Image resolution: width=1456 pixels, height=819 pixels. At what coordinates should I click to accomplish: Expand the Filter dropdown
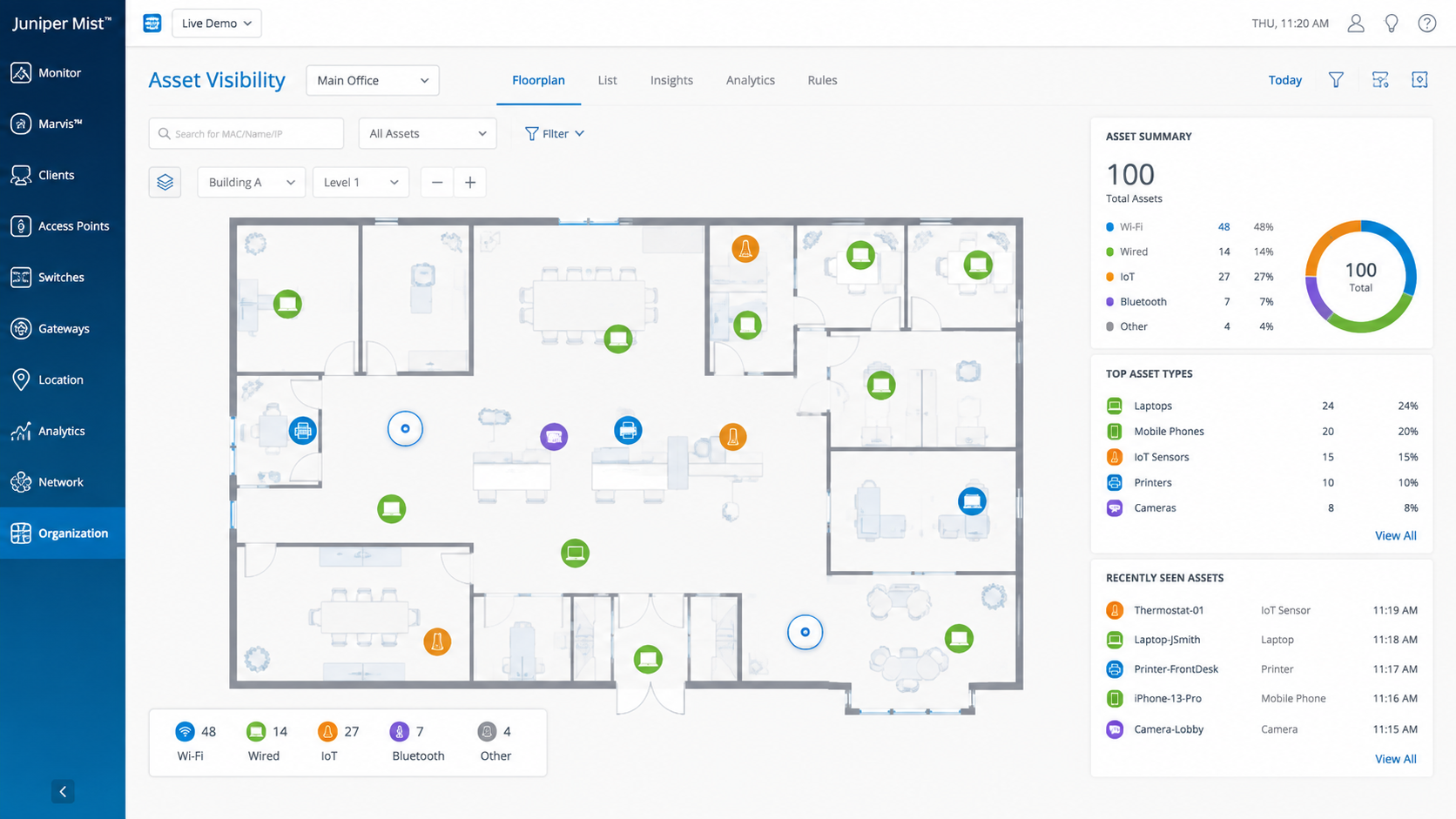[x=555, y=133]
